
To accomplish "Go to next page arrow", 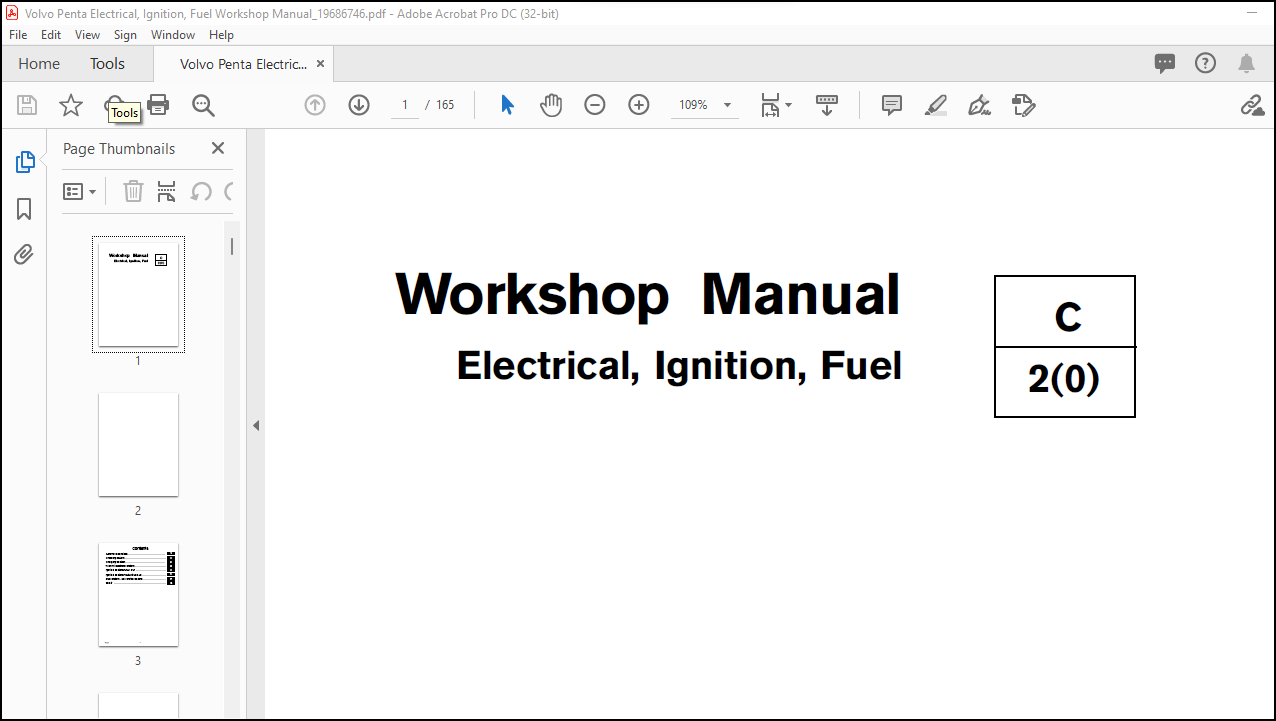I will [x=359, y=105].
